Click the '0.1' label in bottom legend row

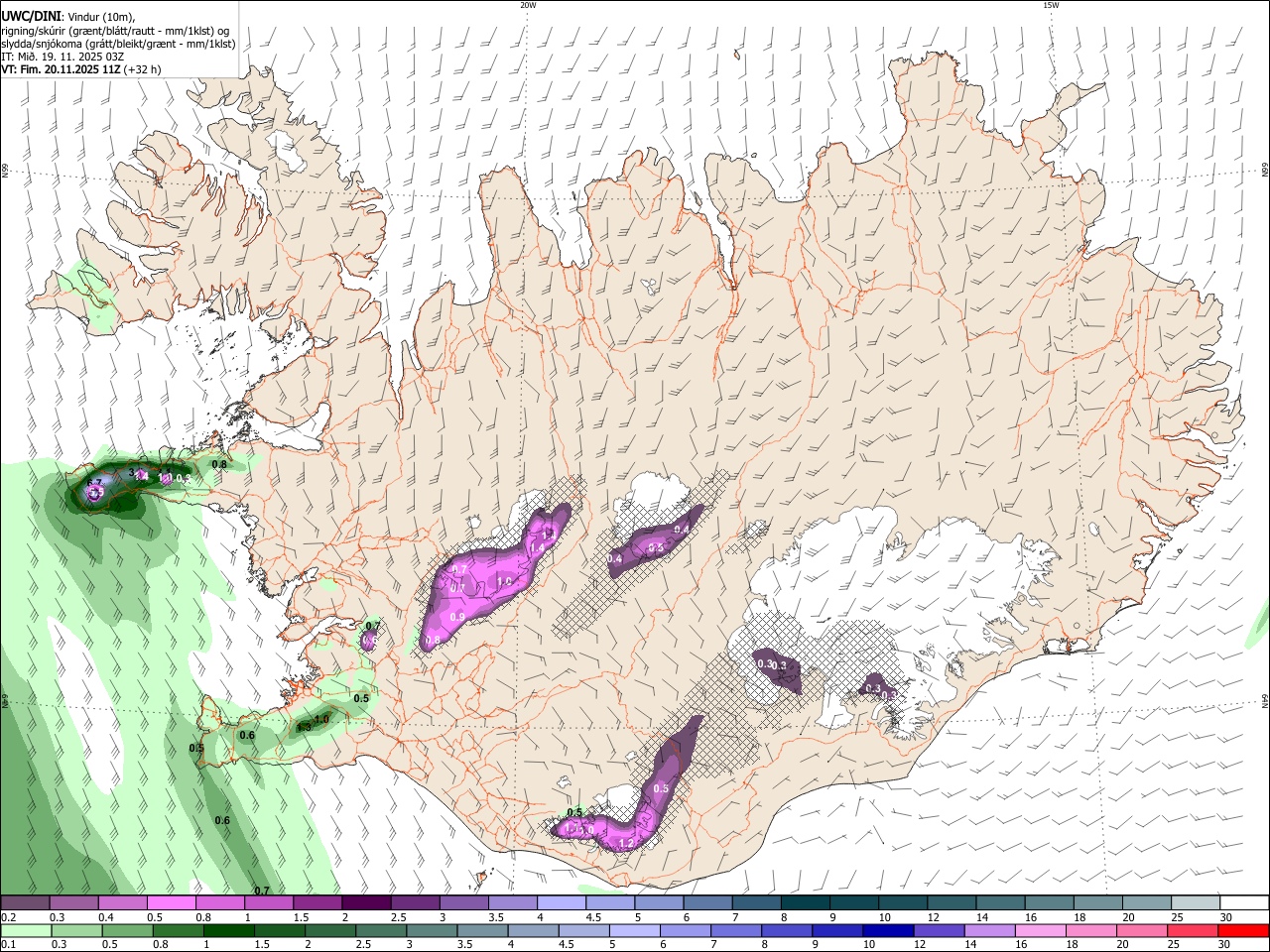click(x=9, y=945)
